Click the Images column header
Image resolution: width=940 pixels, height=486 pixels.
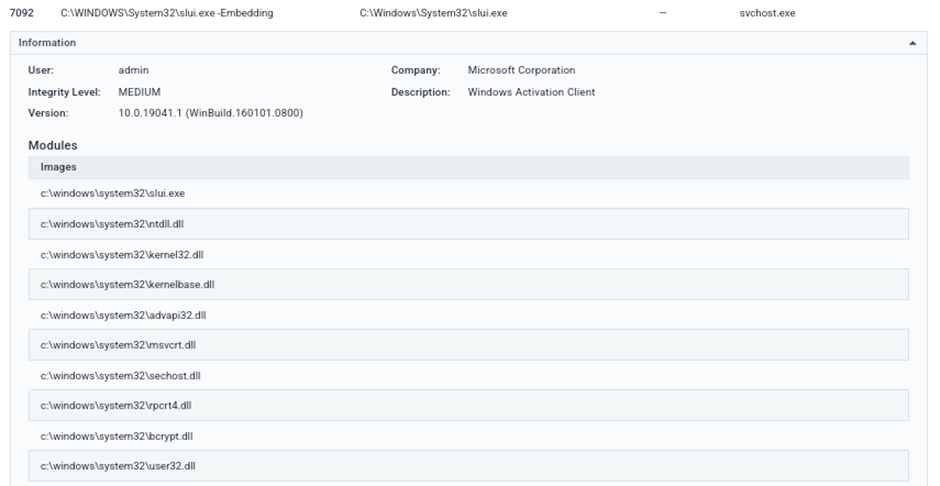tap(58, 167)
